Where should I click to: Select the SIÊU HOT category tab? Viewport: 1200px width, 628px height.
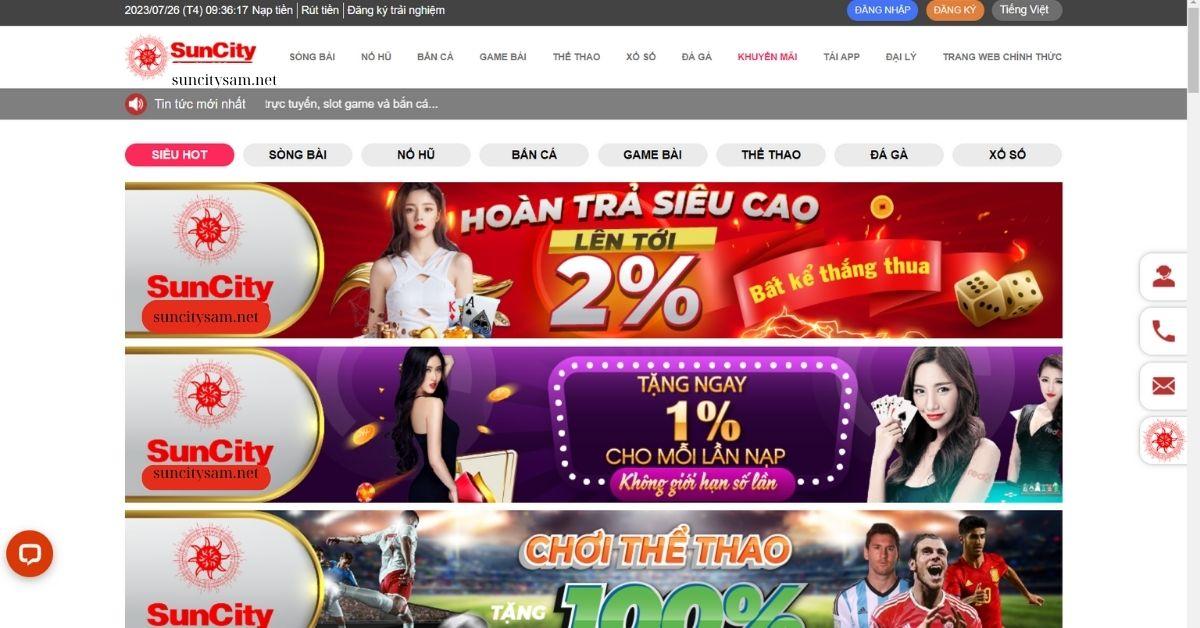[x=179, y=155]
